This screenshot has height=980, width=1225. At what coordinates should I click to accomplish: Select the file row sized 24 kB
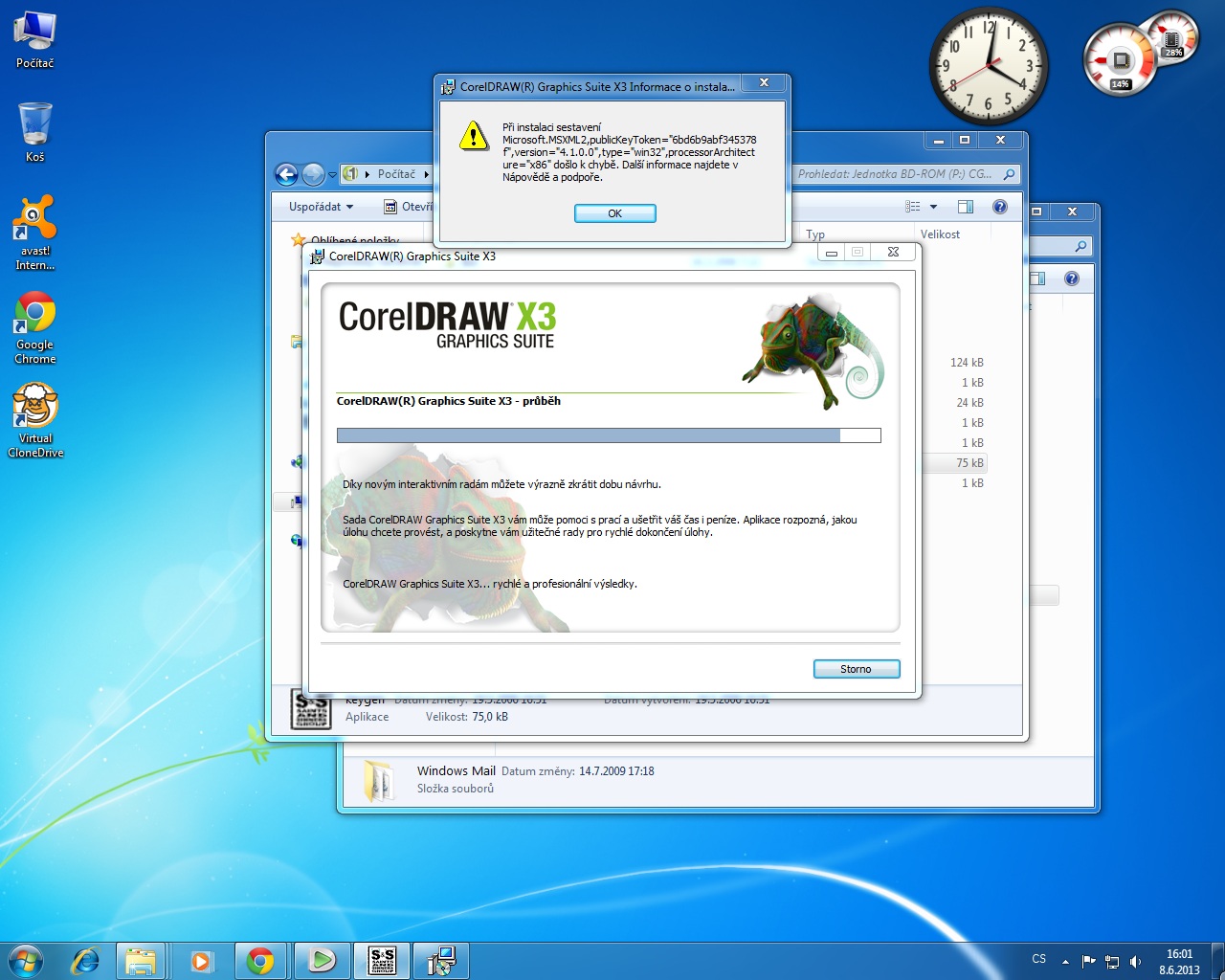[x=969, y=403]
